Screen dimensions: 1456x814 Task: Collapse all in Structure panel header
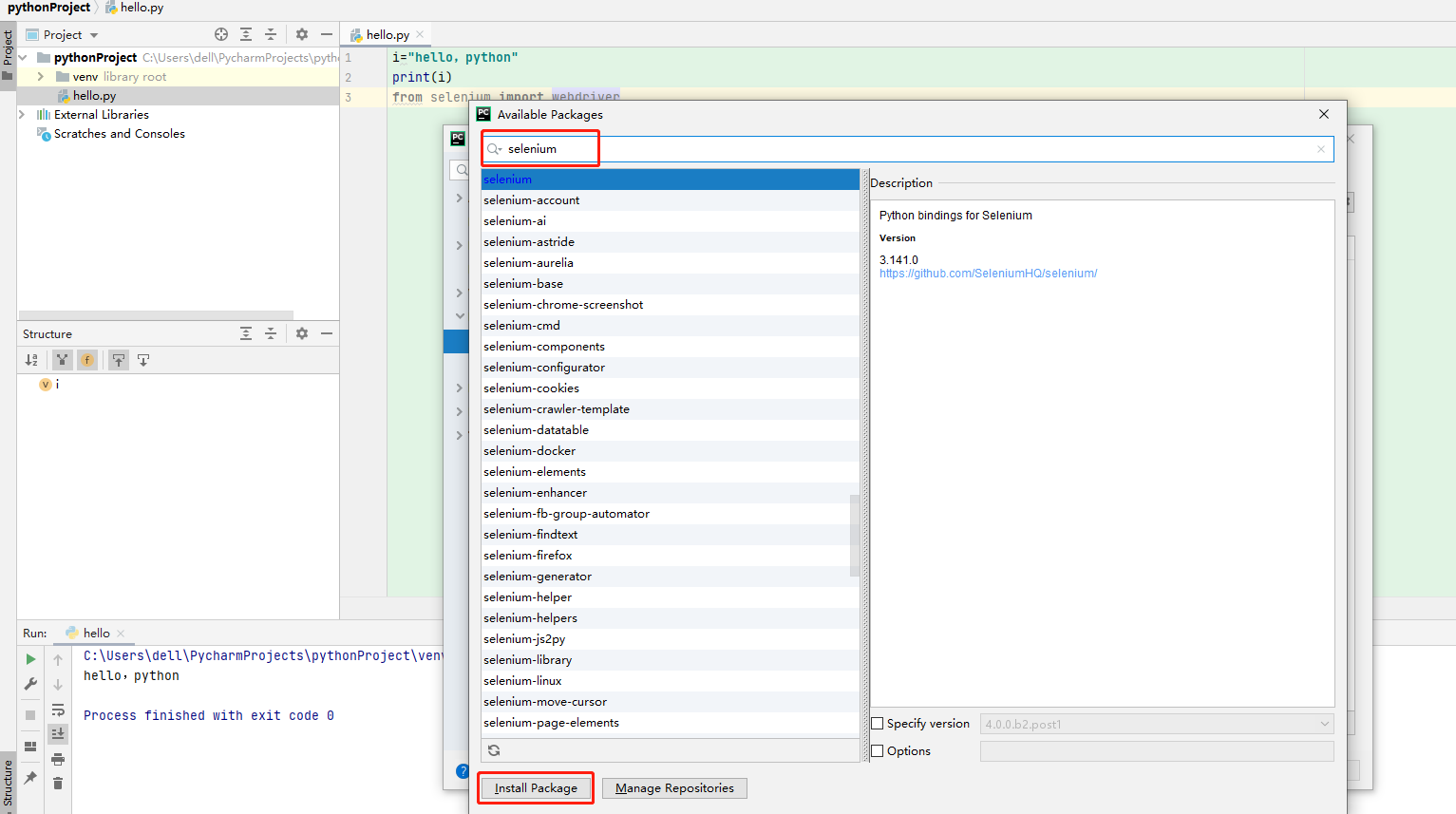(x=271, y=333)
